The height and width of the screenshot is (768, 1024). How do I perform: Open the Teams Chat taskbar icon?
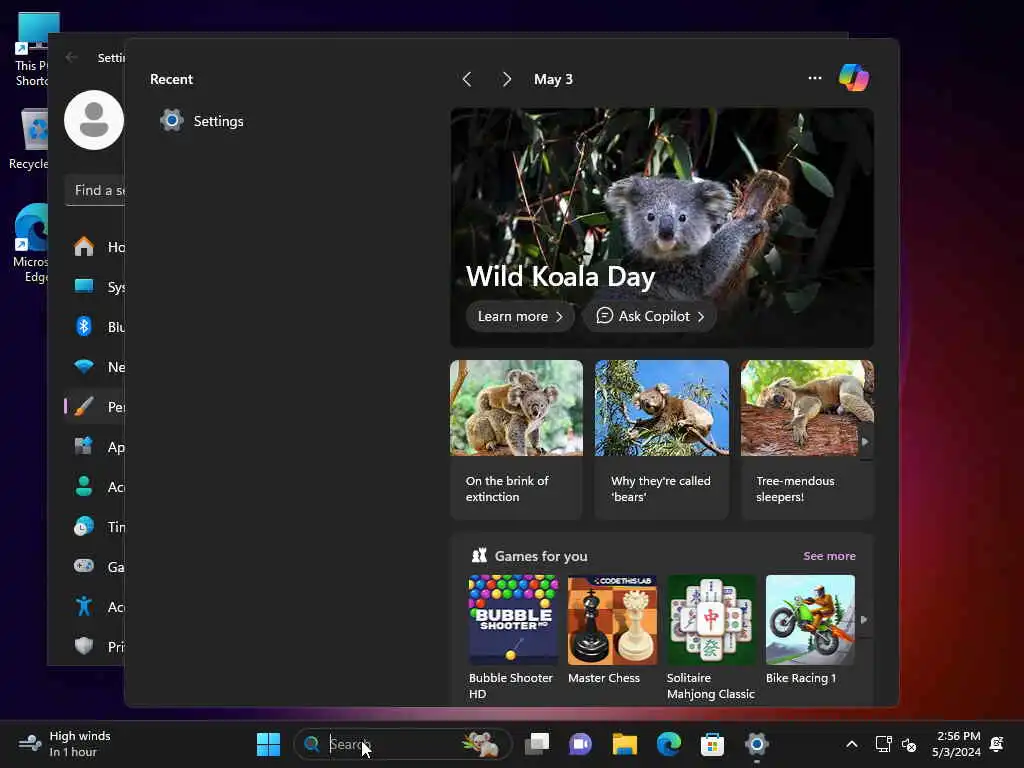point(581,744)
